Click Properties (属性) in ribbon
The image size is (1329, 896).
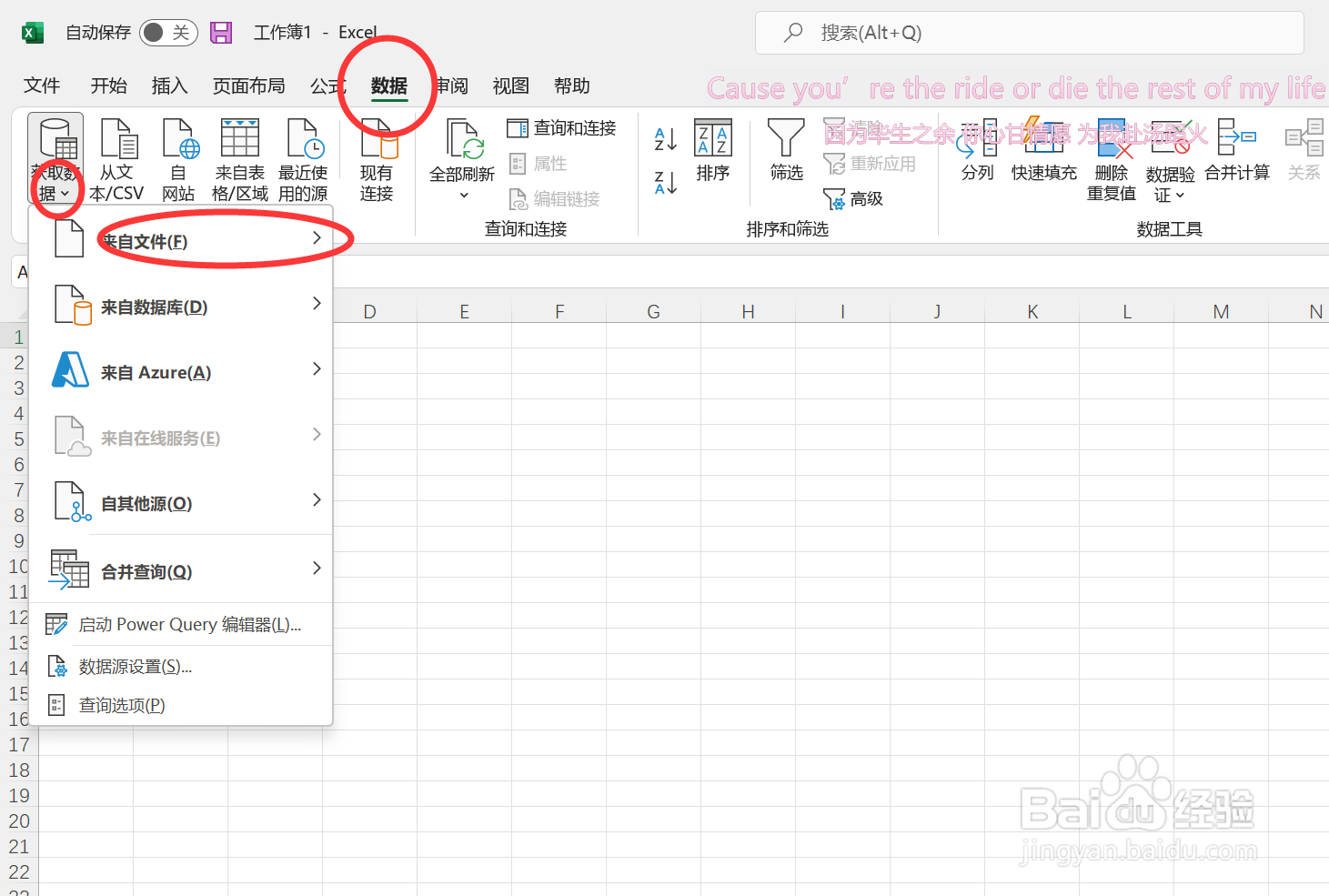pyautogui.click(x=539, y=164)
